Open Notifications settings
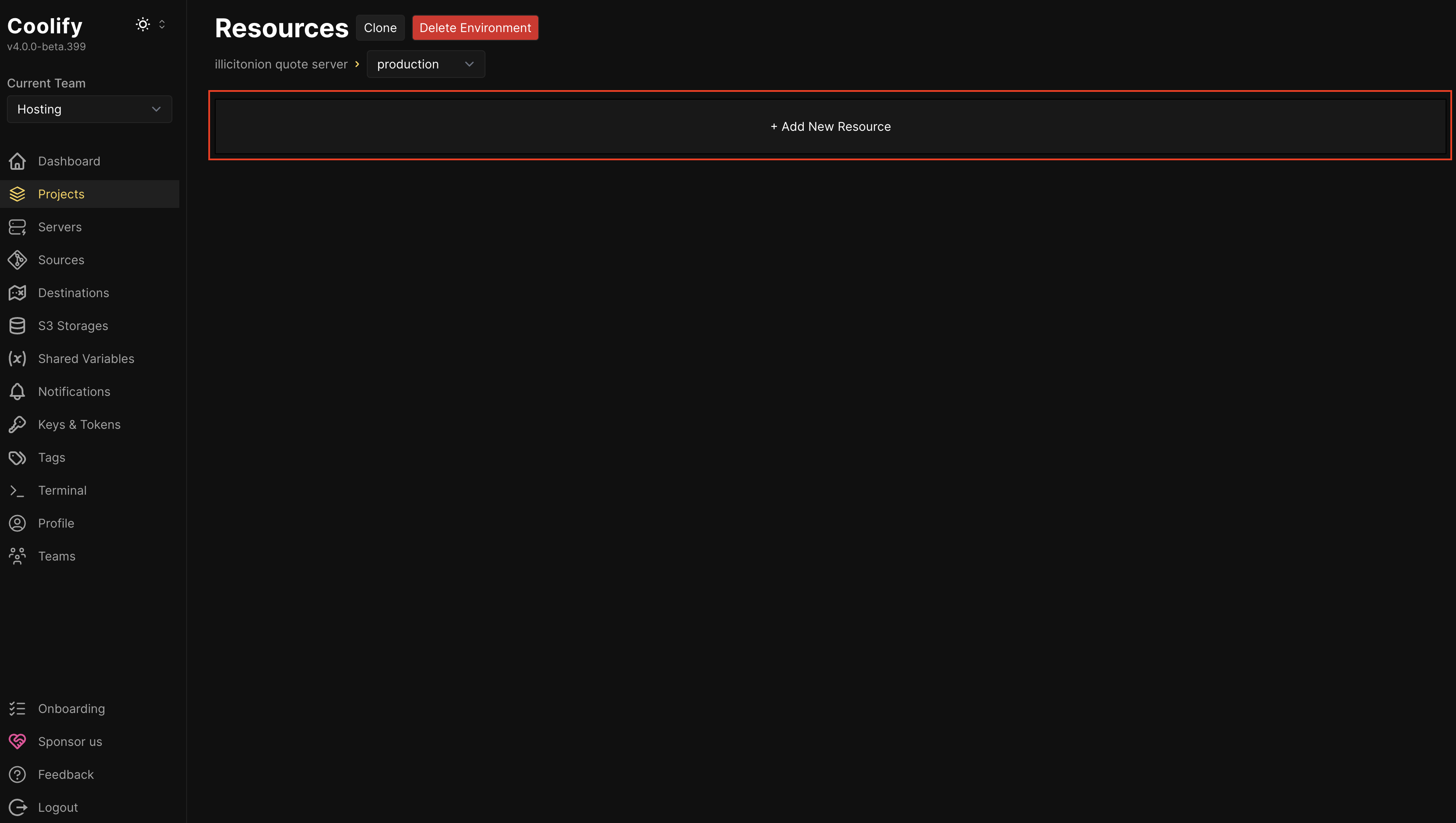Viewport: 1456px width, 823px height. pyautogui.click(x=74, y=391)
